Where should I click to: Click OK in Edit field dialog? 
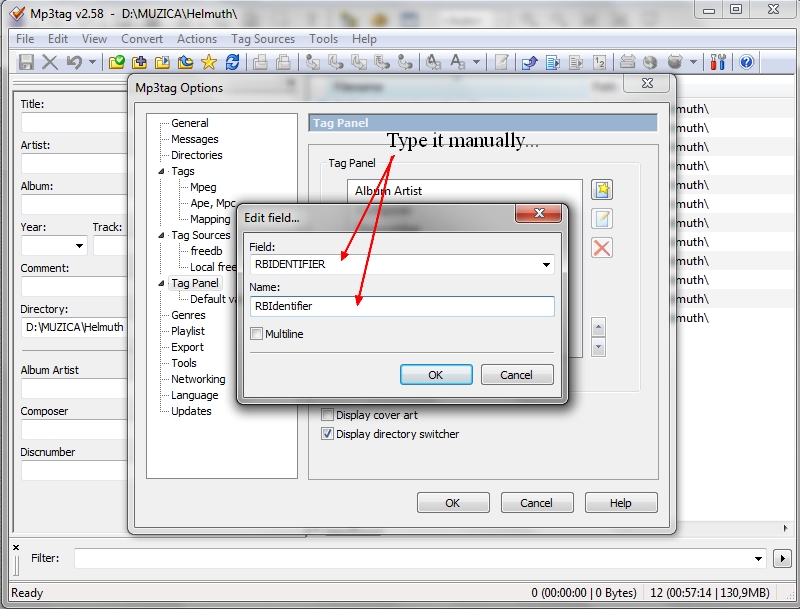[x=436, y=375]
